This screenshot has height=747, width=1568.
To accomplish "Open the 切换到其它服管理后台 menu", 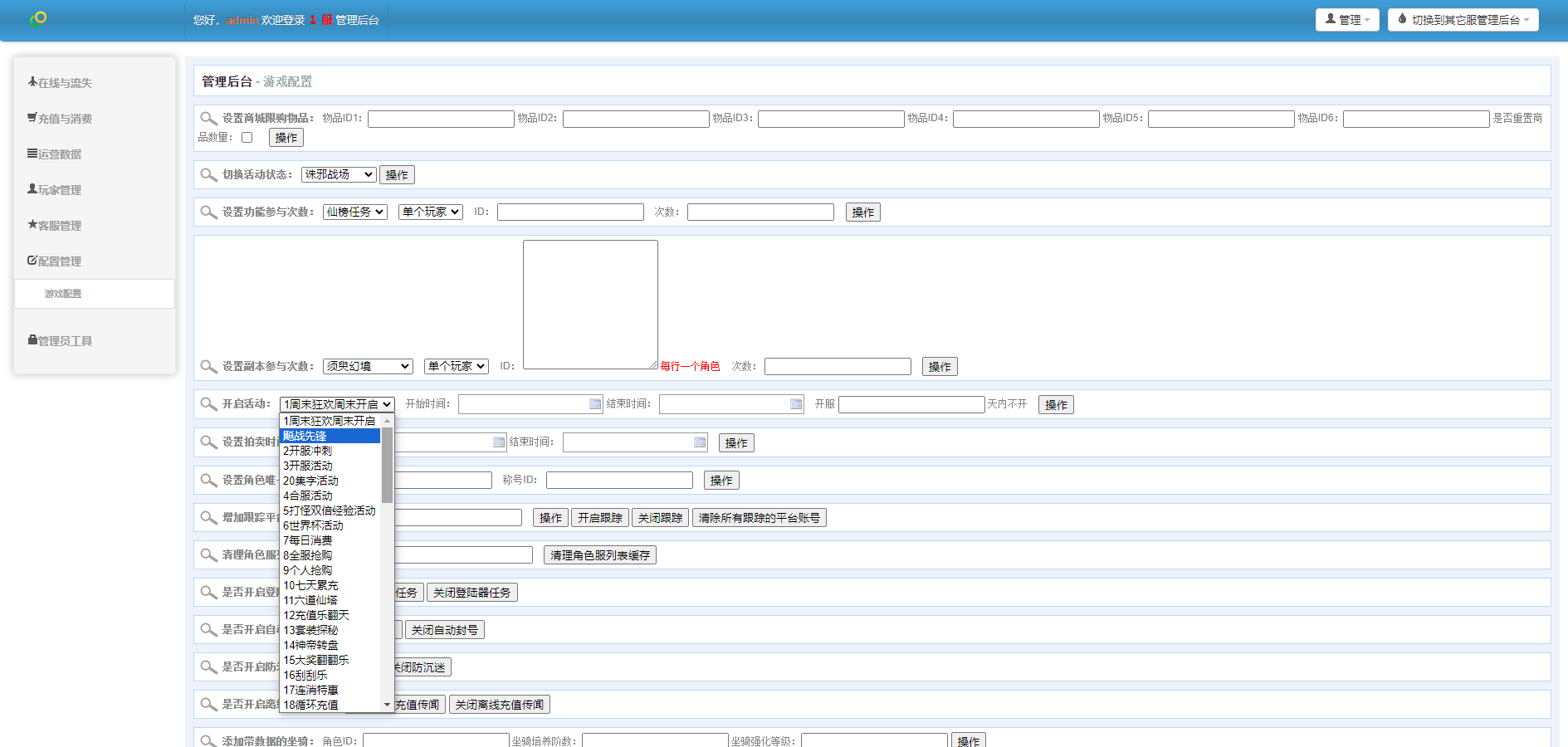I will pyautogui.click(x=1463, y=20).
